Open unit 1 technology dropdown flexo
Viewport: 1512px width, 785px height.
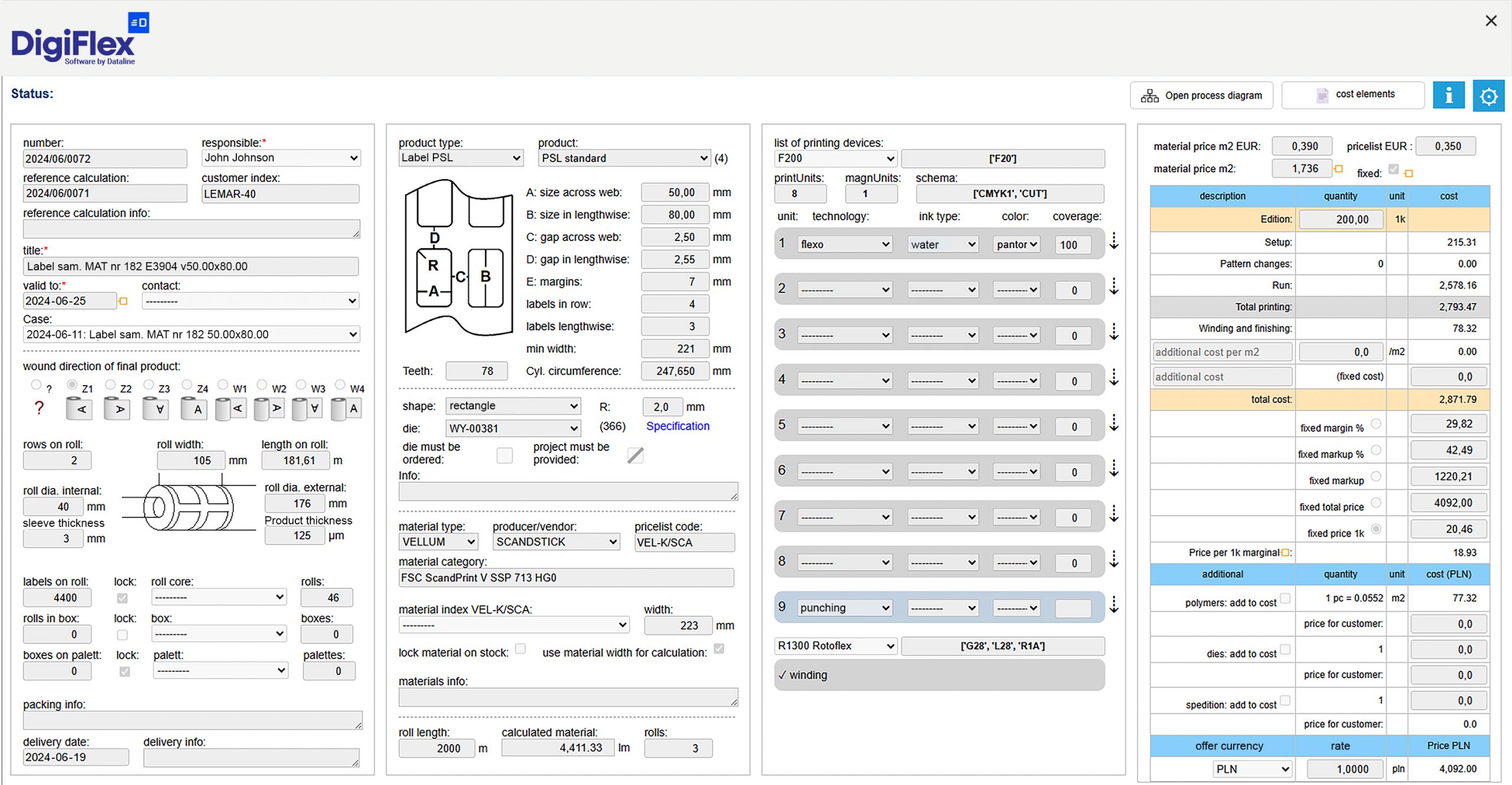pyautogui.click(x=845, y=245)
